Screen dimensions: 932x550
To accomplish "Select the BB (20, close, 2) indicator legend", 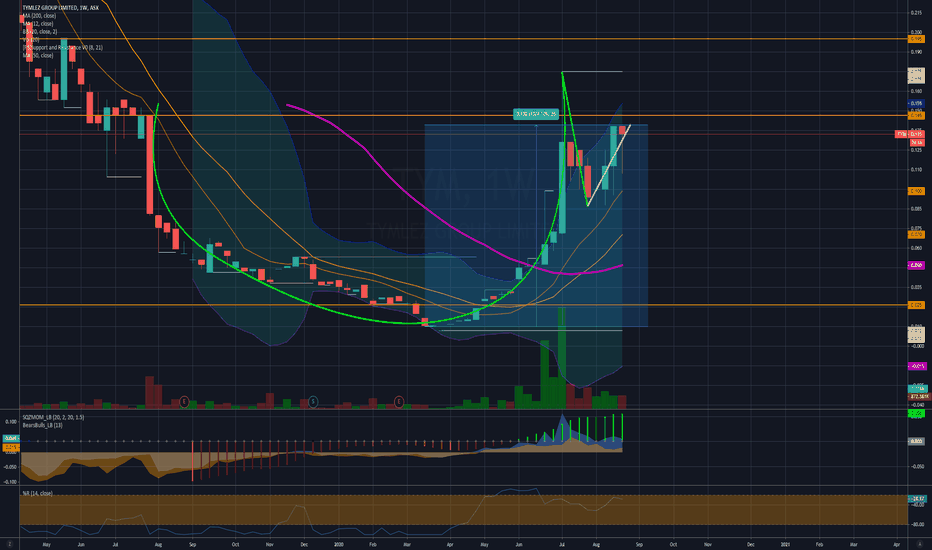I will tap(40, 32).
